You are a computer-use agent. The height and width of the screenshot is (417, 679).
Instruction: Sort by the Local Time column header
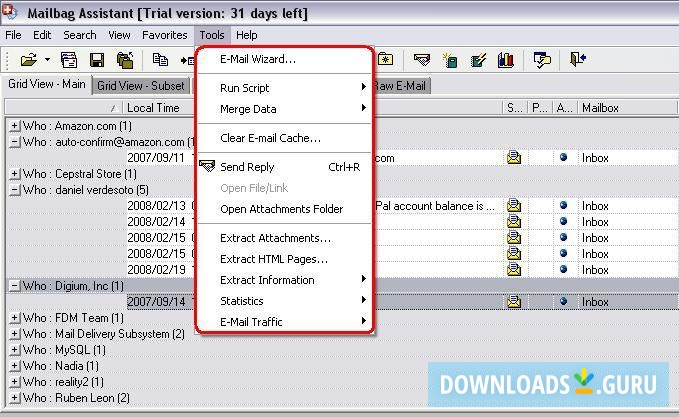158,108
